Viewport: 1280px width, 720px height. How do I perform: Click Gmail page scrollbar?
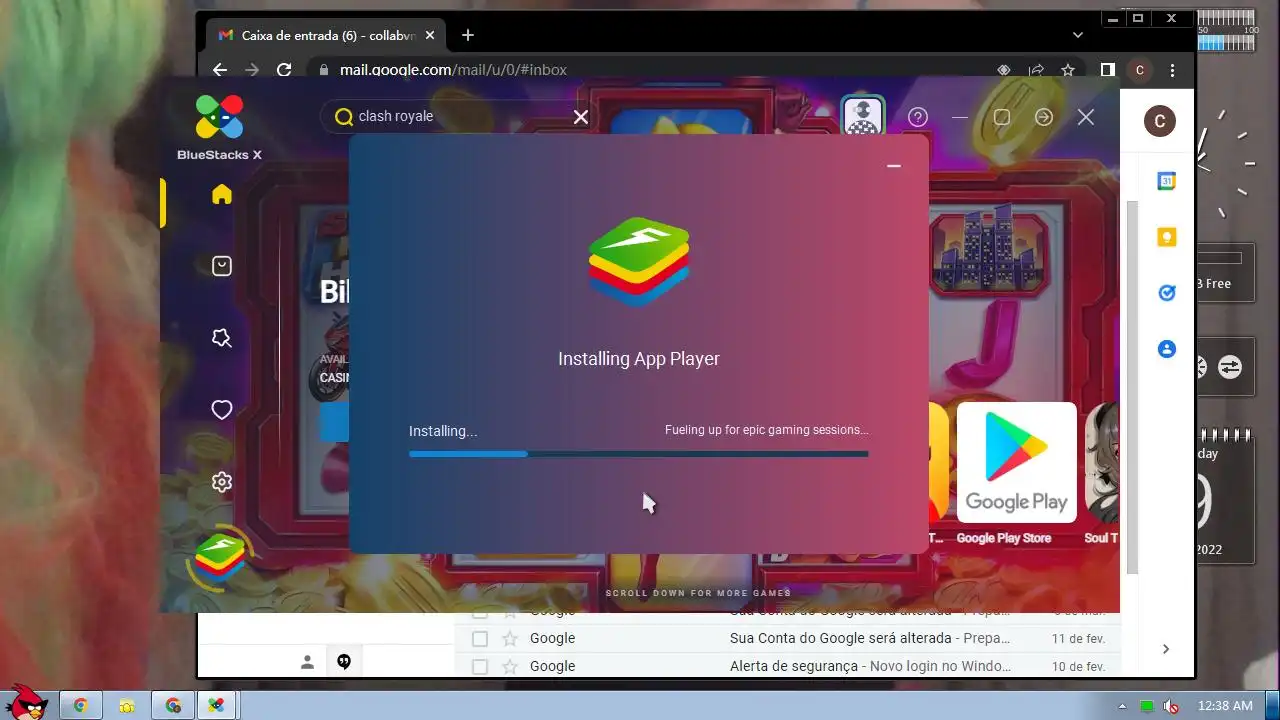(x=1132, y=387)
